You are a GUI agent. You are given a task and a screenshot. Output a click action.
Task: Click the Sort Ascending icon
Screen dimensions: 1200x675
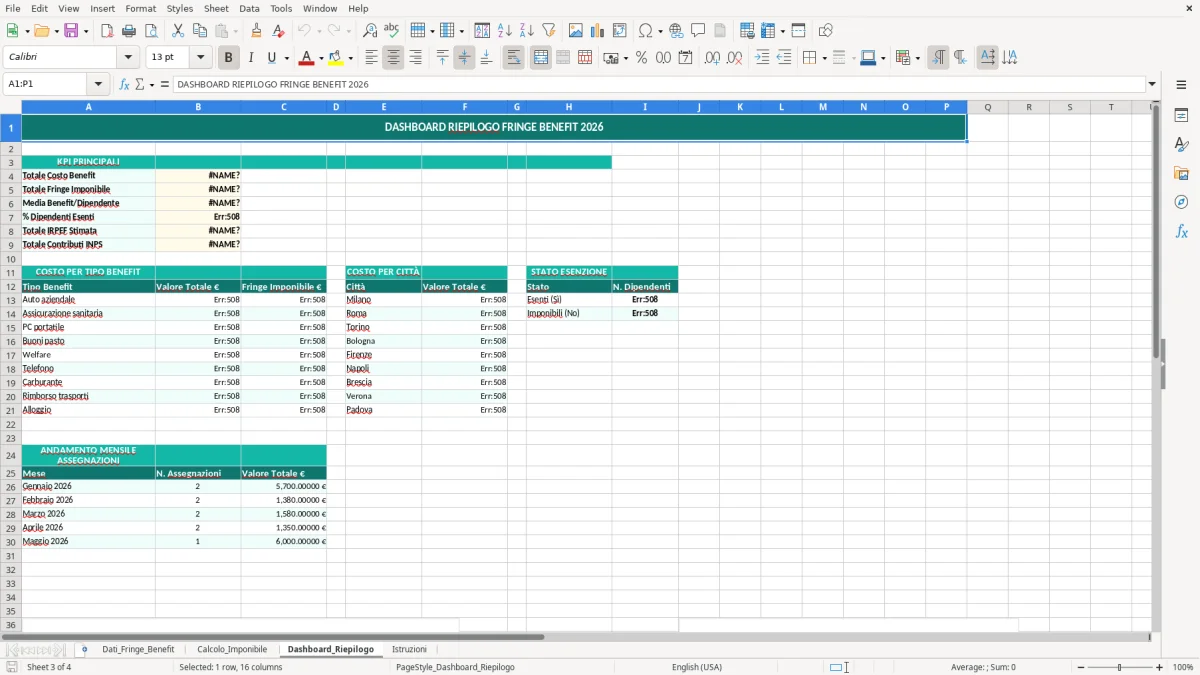pos(505,31)
